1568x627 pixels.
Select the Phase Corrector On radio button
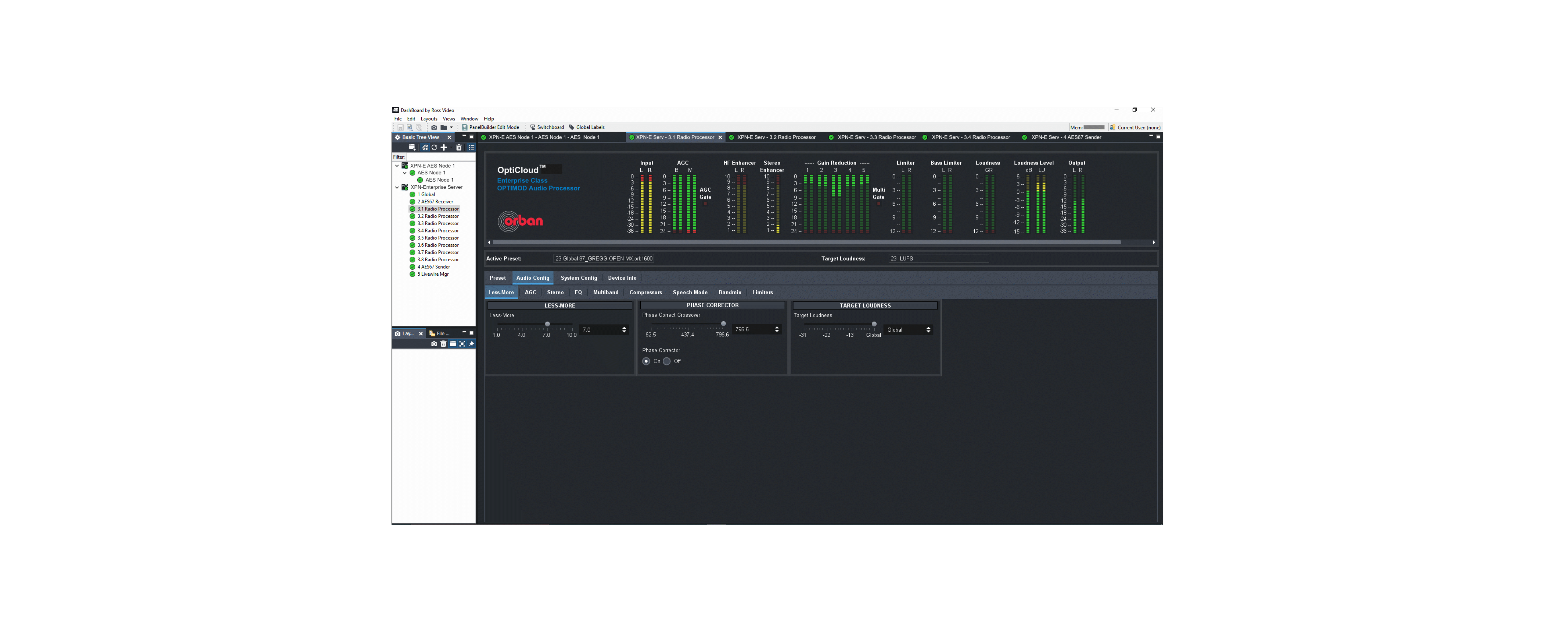646,361
